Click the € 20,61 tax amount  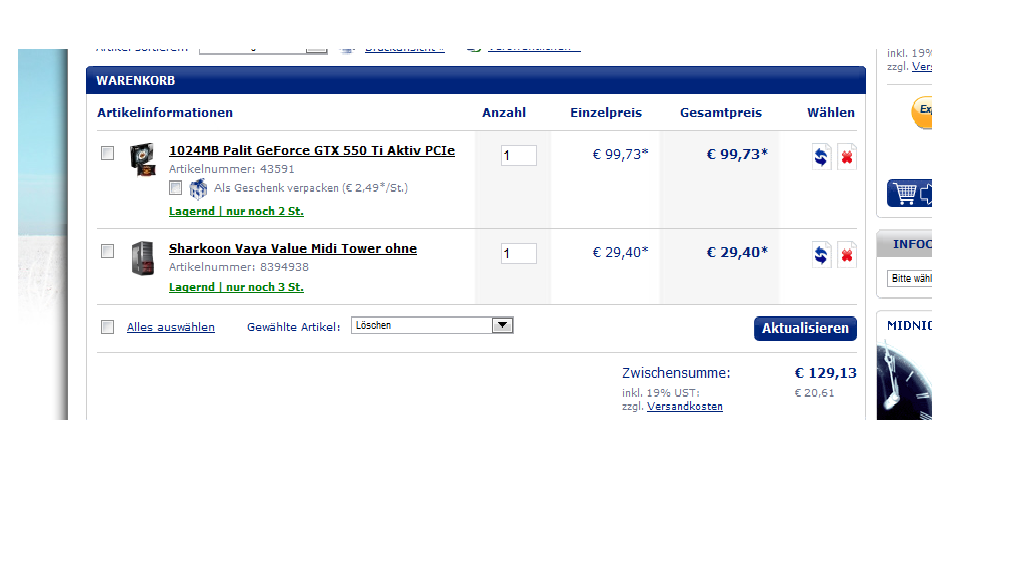(814, 393)
